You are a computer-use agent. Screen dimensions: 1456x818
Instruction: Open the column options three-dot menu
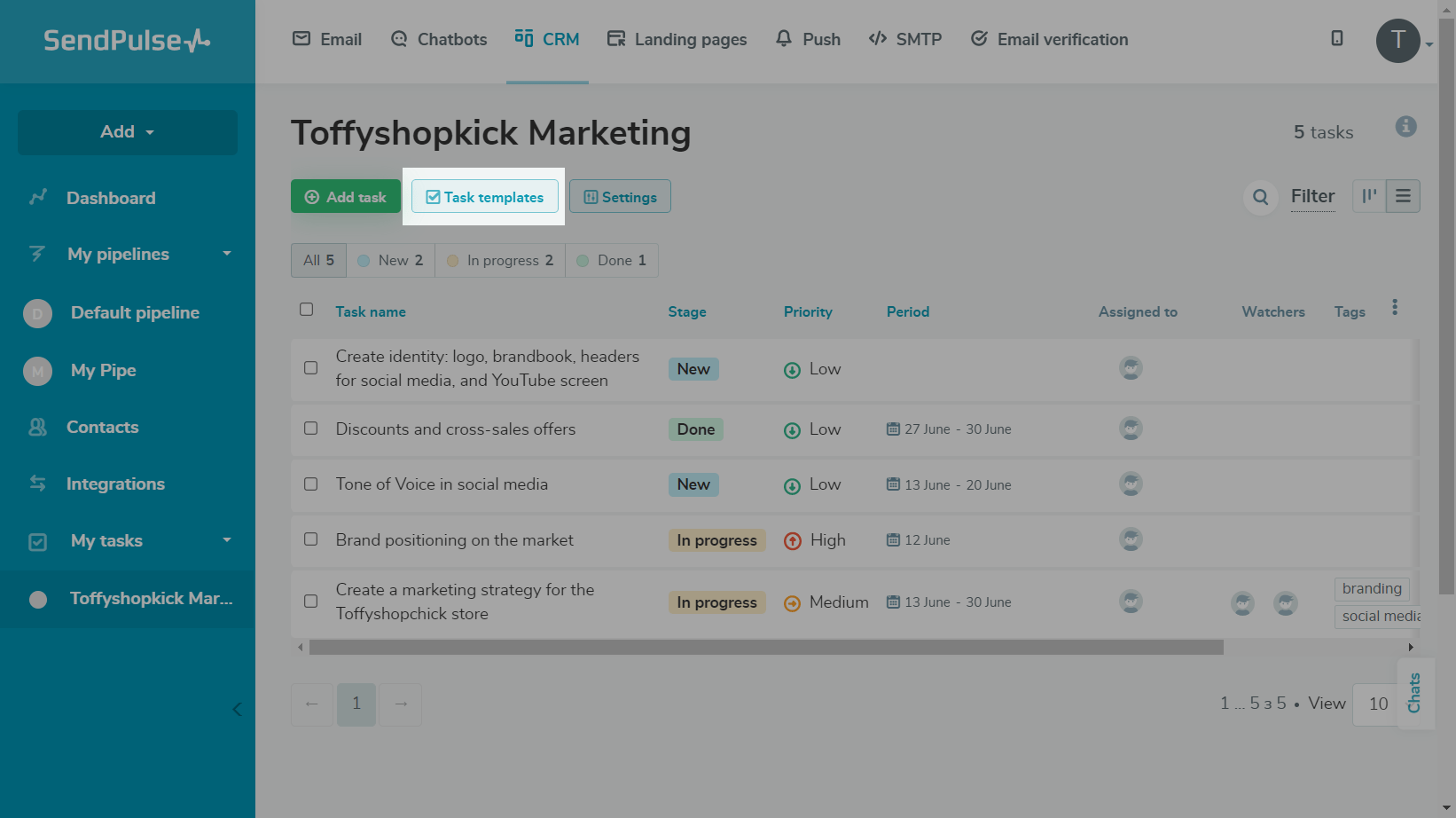[x=1395, y=308]
